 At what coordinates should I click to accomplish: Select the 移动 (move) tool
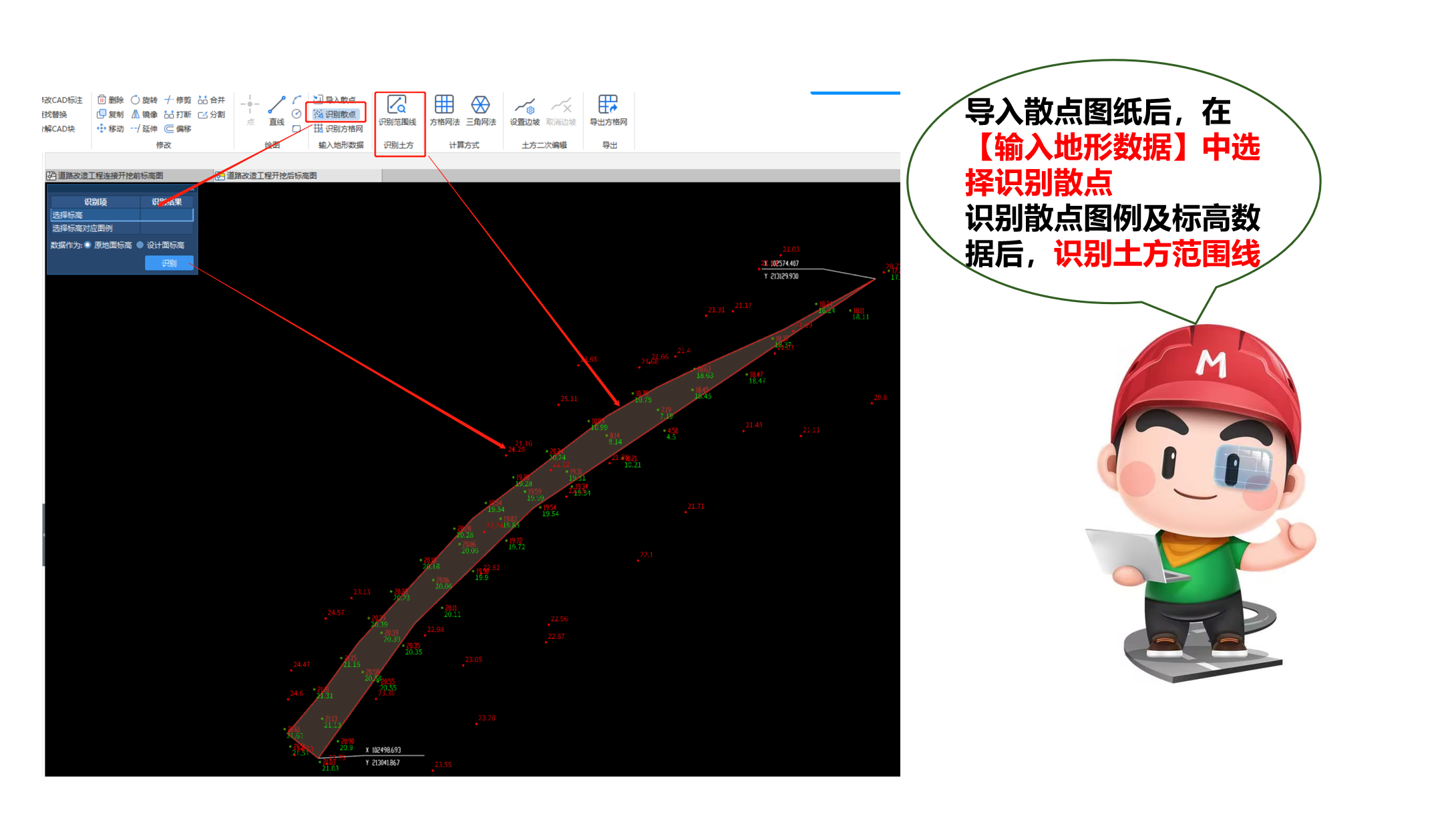click(x=111, y=128)
